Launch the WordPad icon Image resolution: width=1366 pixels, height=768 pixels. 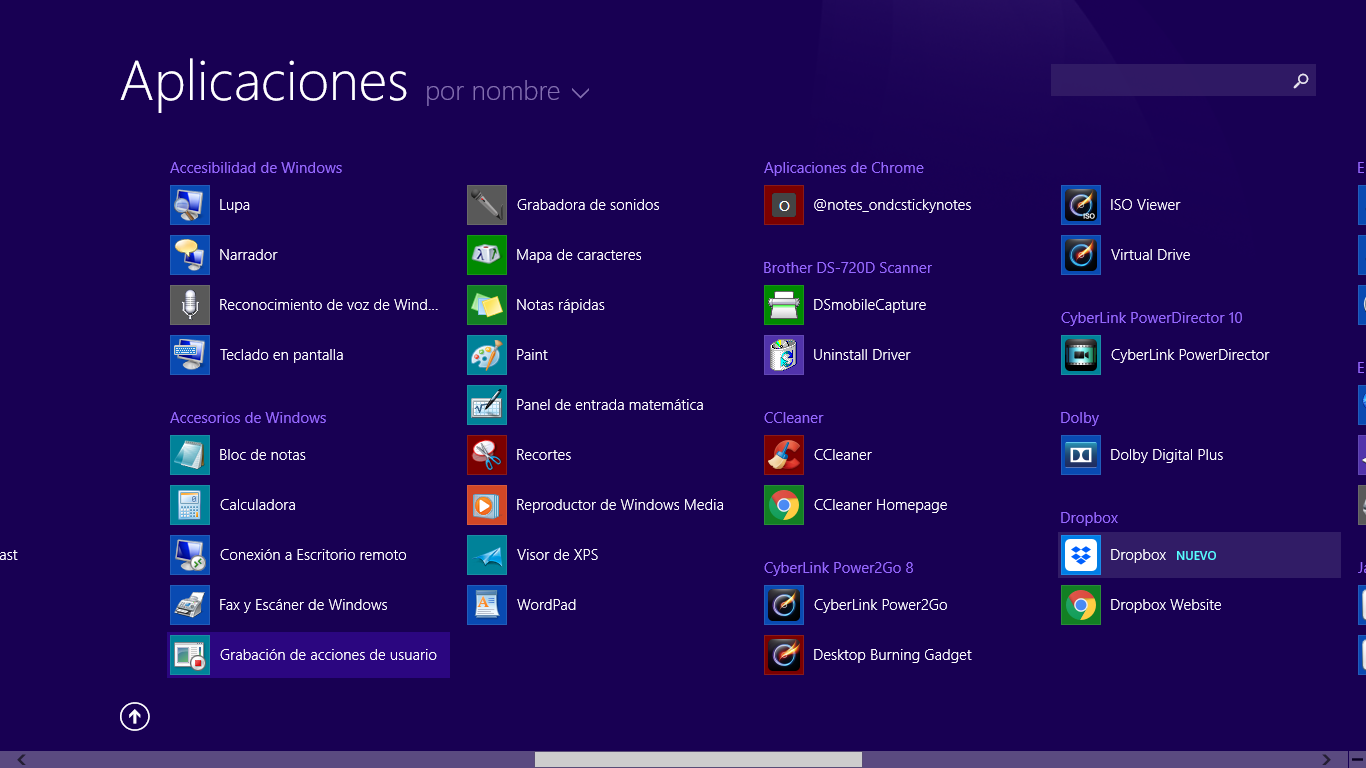(487, 605)
